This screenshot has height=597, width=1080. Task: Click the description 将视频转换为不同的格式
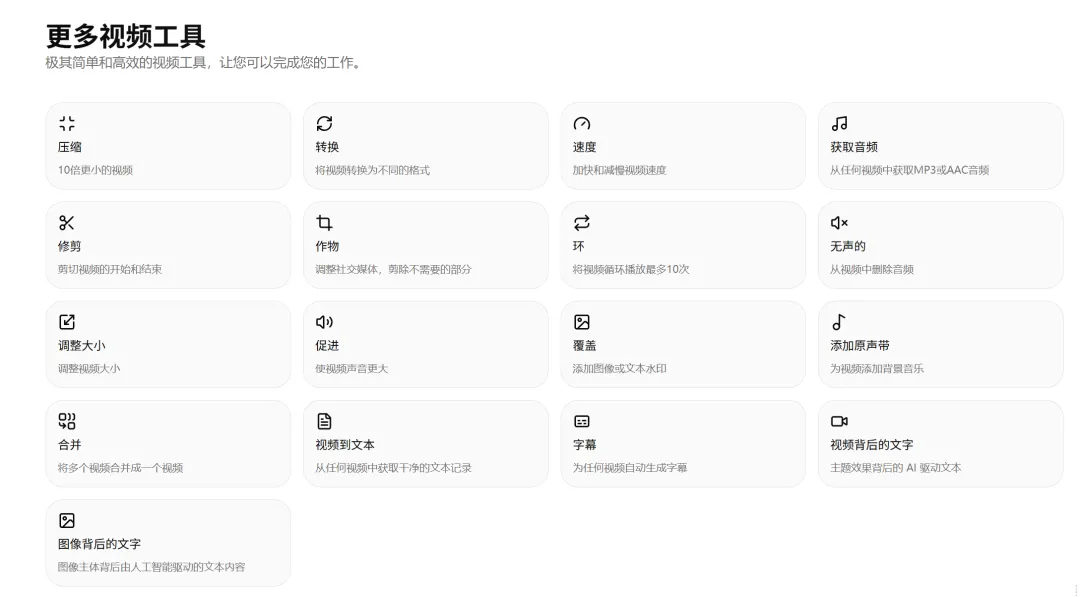[373, 170]
